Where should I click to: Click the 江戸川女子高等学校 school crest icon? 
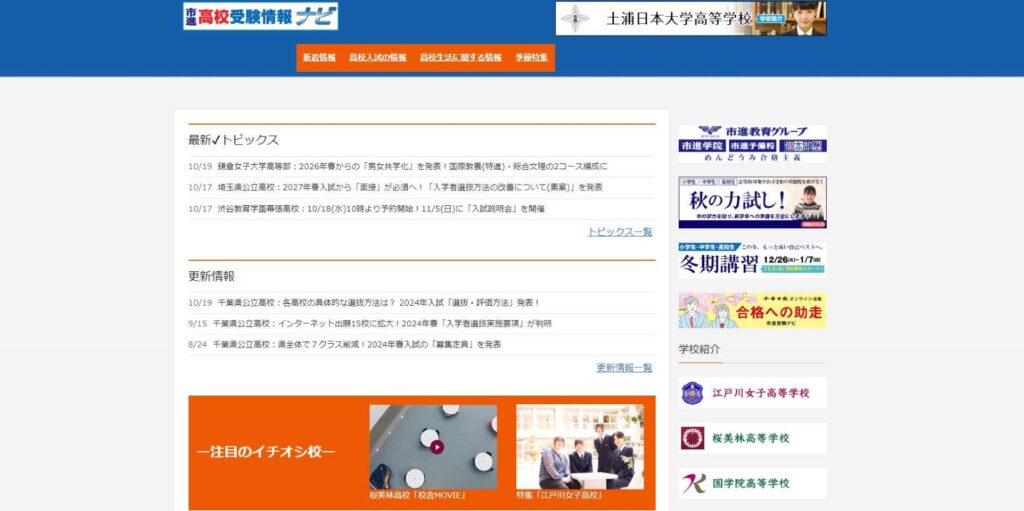(x=692, y=393)
